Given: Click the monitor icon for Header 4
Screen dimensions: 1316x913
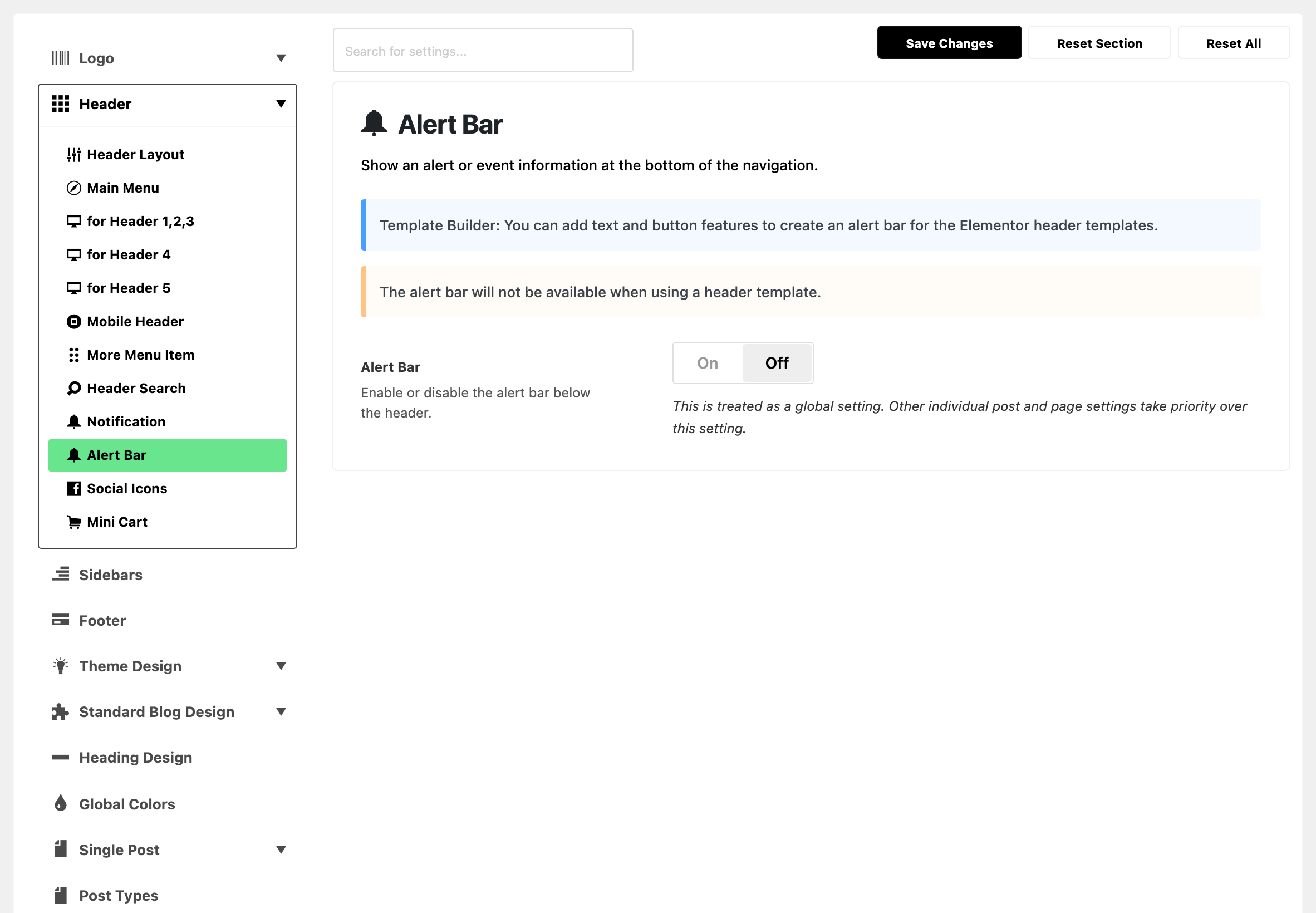Looking at the screenshot, I should 74,254.
